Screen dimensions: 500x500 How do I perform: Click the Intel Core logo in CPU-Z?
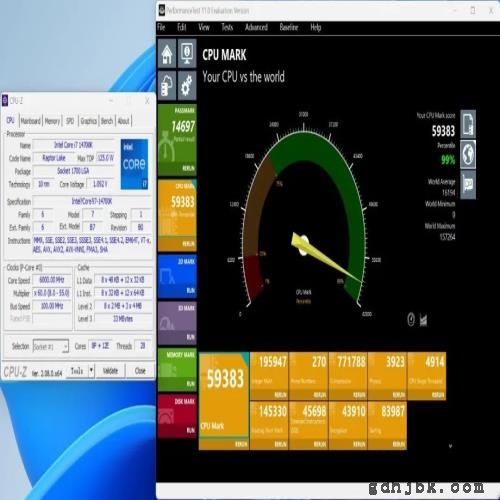134,164
